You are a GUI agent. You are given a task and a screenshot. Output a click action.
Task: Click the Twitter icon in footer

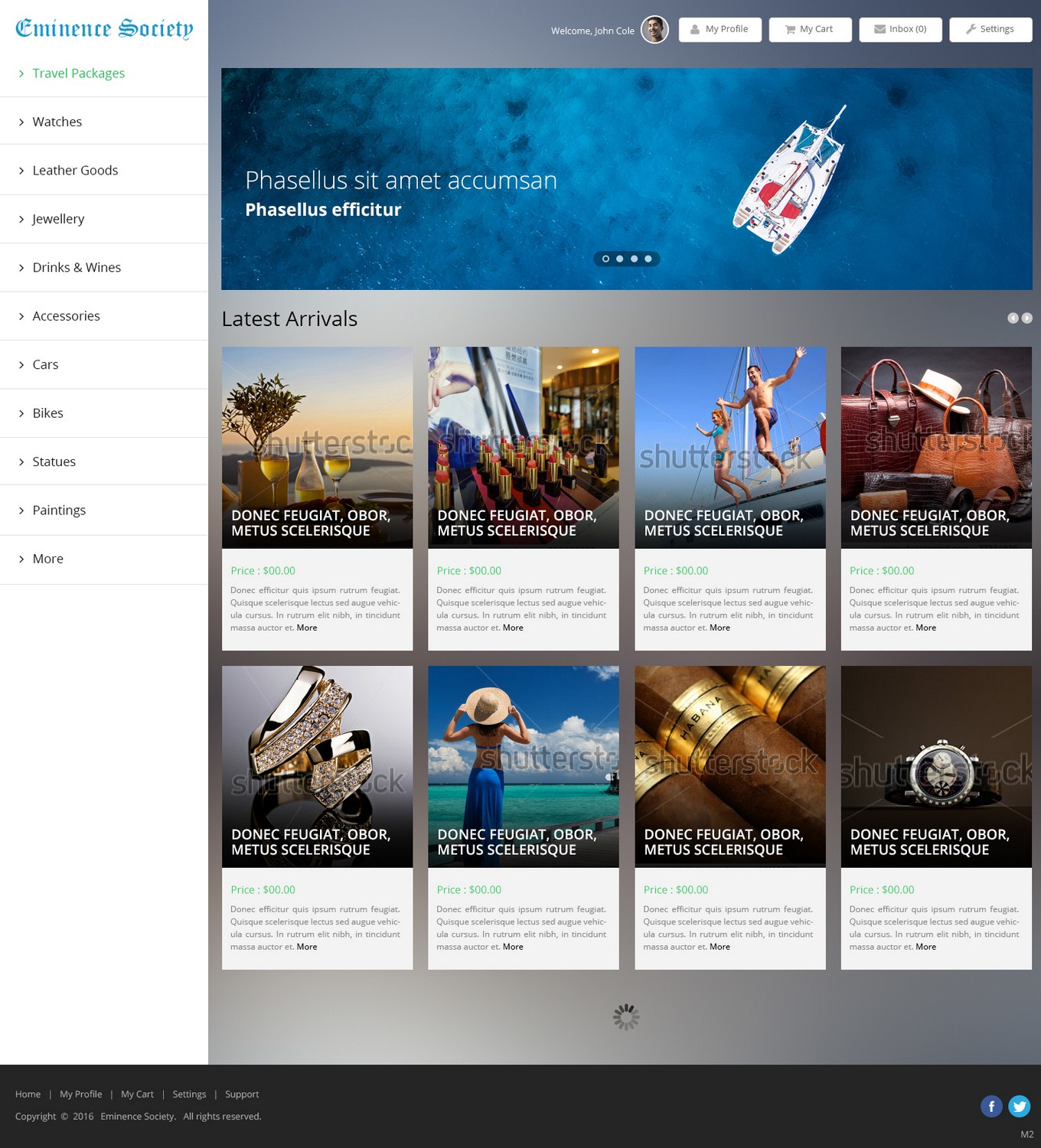tap(1019, 1106)
